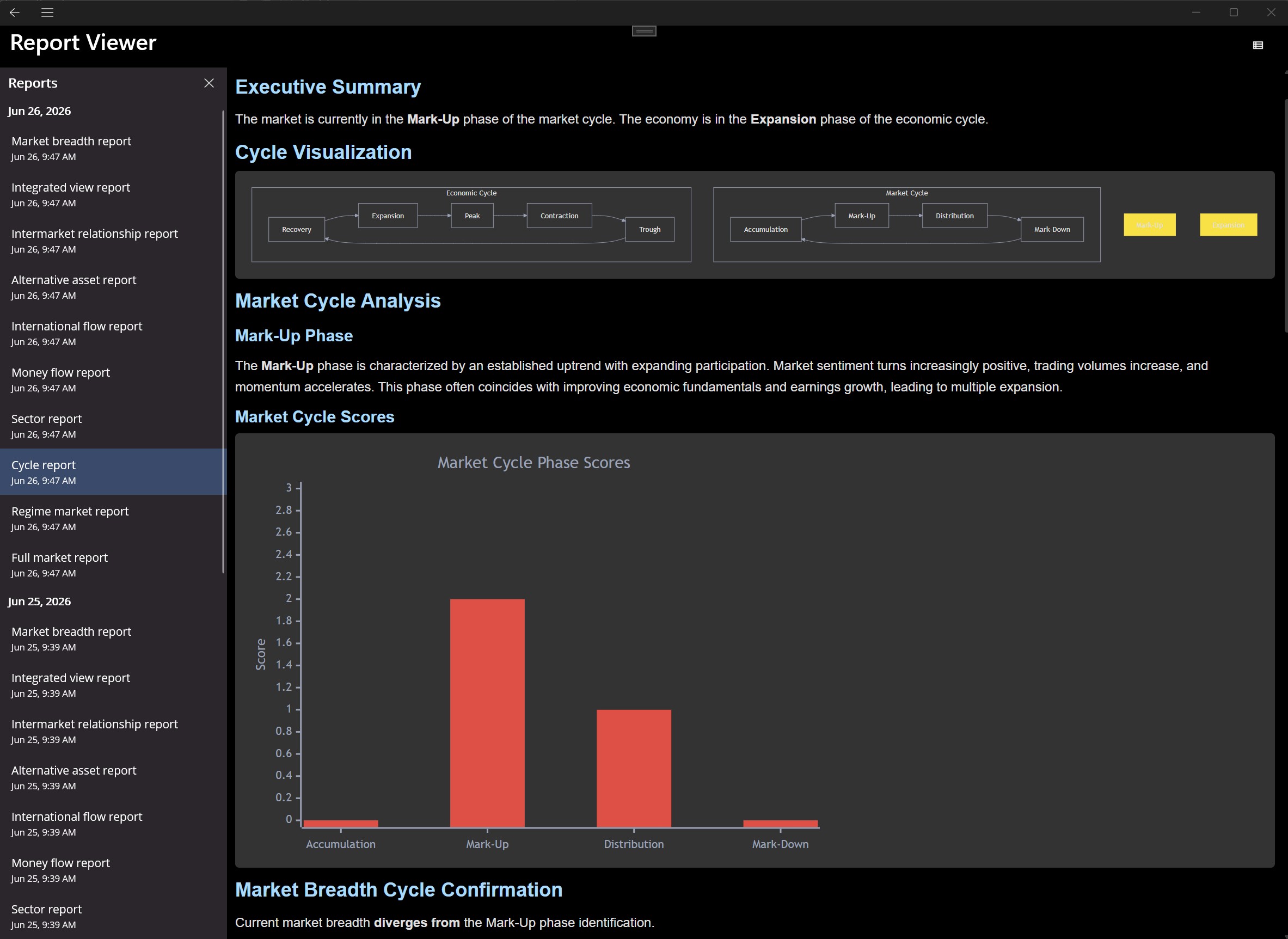Click the Mark-Up bar in chart
The image size is (1288, 939).
(487, 713)
